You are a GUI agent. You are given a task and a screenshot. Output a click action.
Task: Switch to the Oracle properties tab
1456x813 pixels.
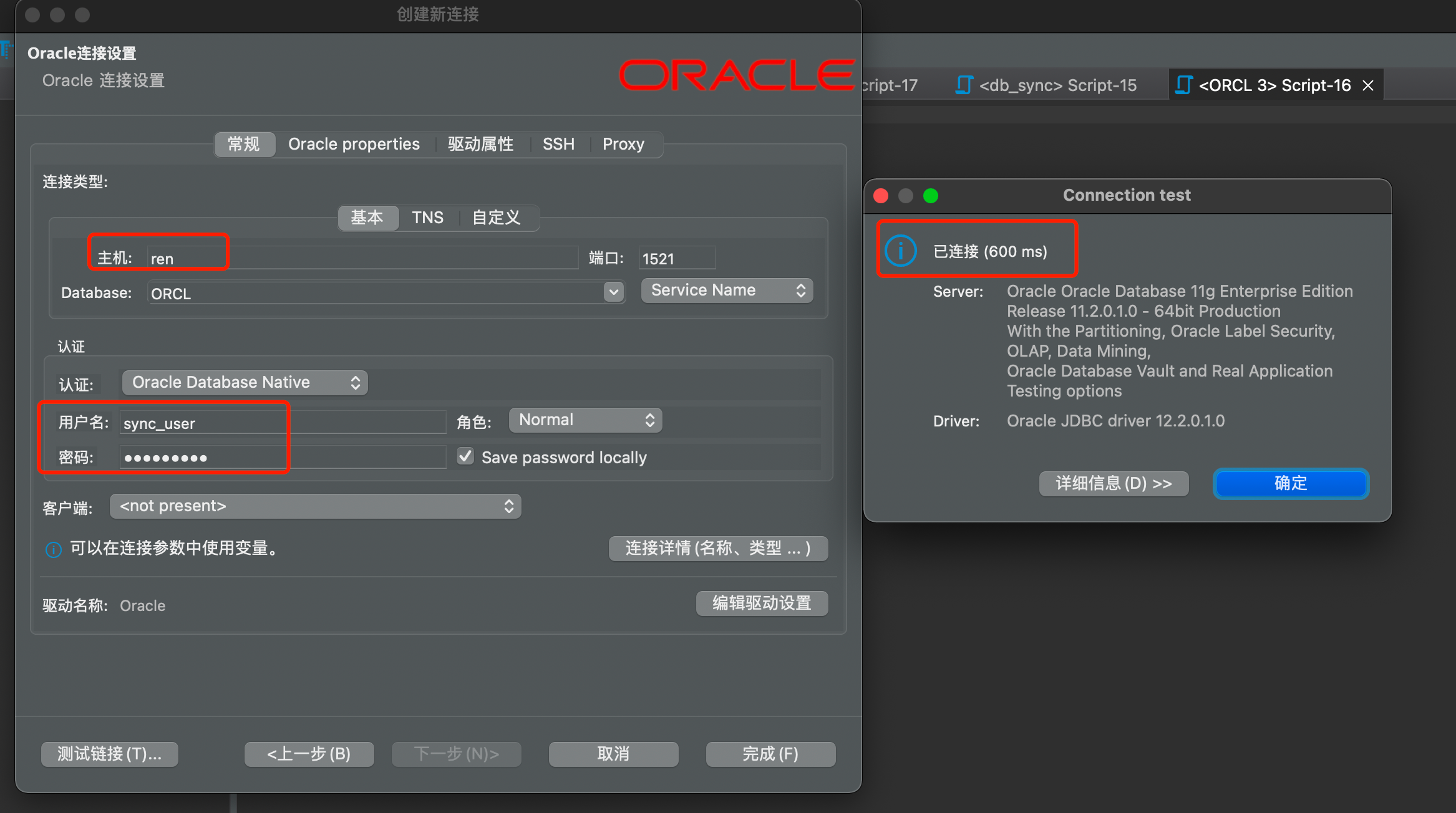(354, 144)
